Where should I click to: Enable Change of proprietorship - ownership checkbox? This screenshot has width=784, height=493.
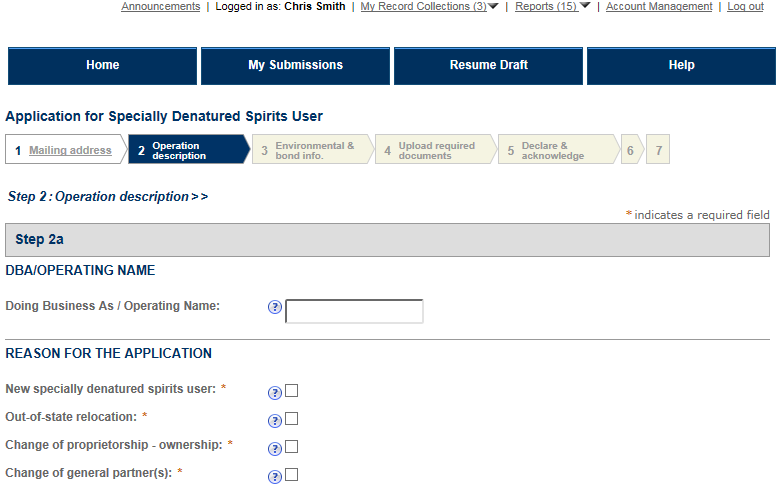coord(292,447)
